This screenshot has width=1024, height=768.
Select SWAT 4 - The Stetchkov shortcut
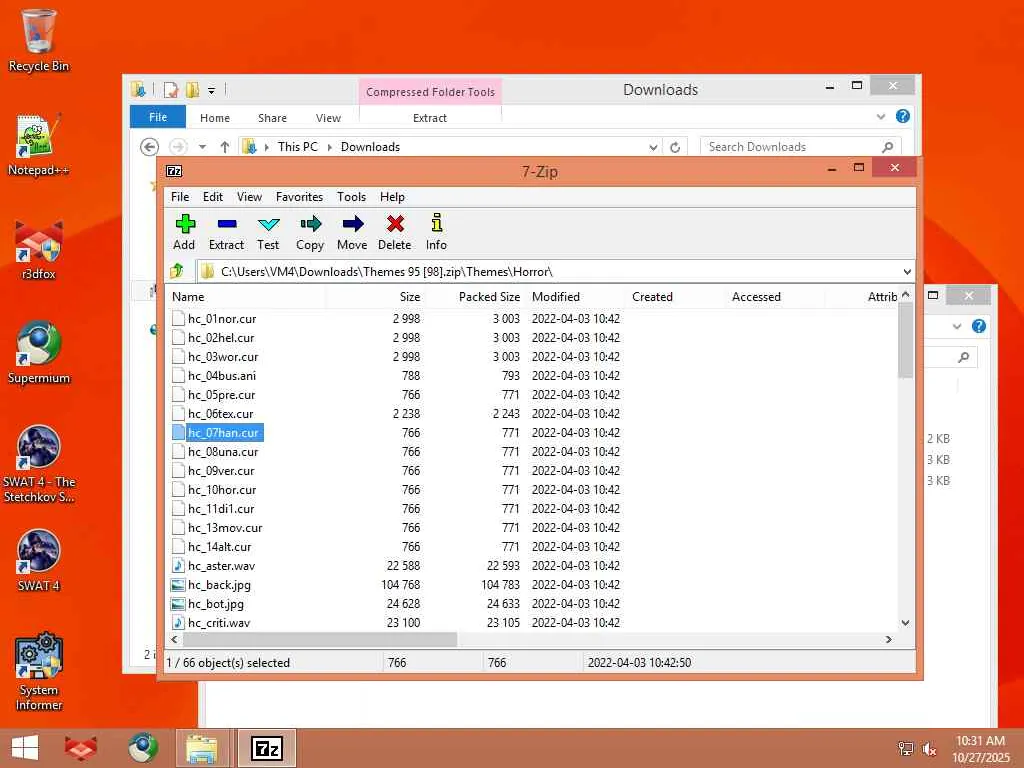coord(39,464)
